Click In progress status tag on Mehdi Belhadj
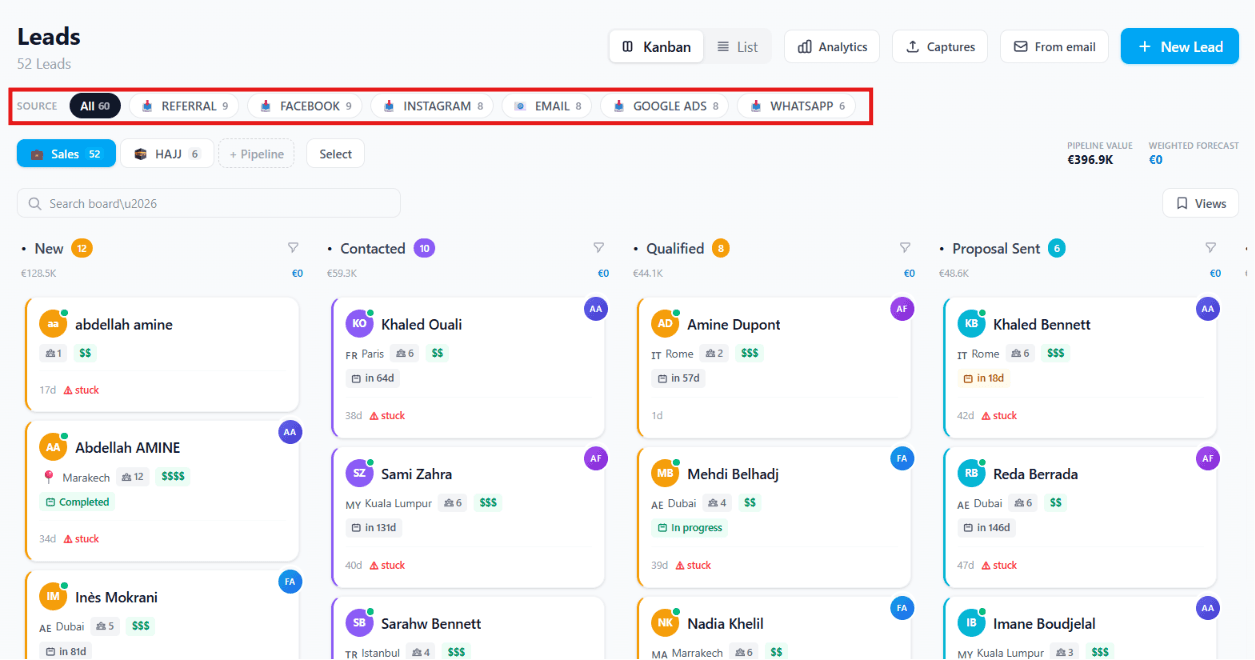The width and height of the screenshot is (1255, 660). [x=690, y=528]
